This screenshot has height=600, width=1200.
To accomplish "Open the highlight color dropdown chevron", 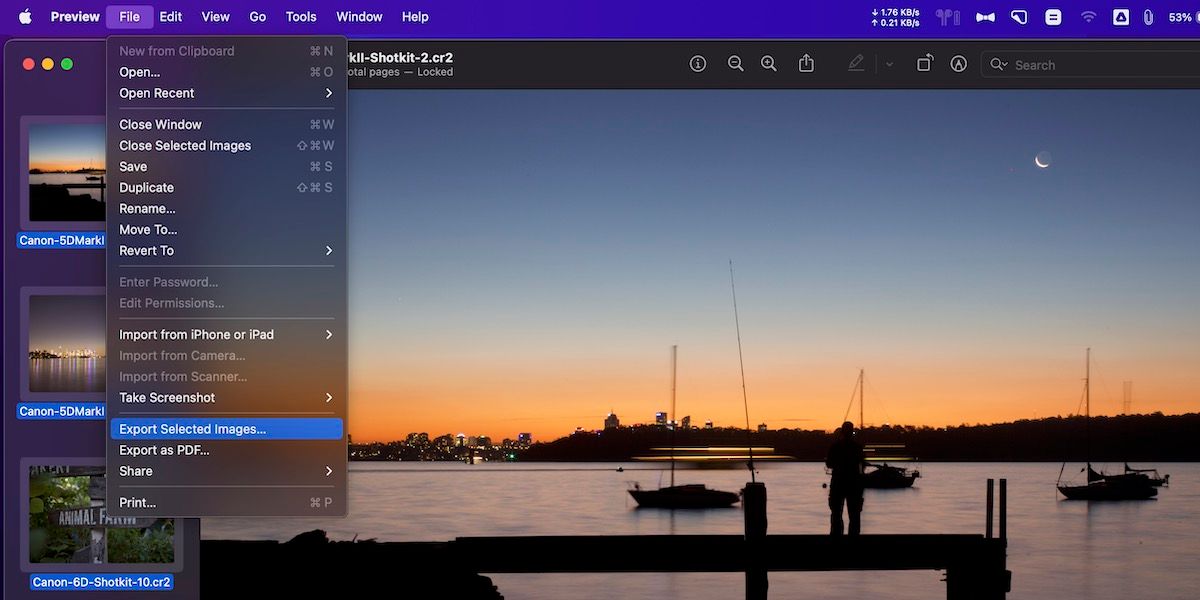I will tap(889, 64).
